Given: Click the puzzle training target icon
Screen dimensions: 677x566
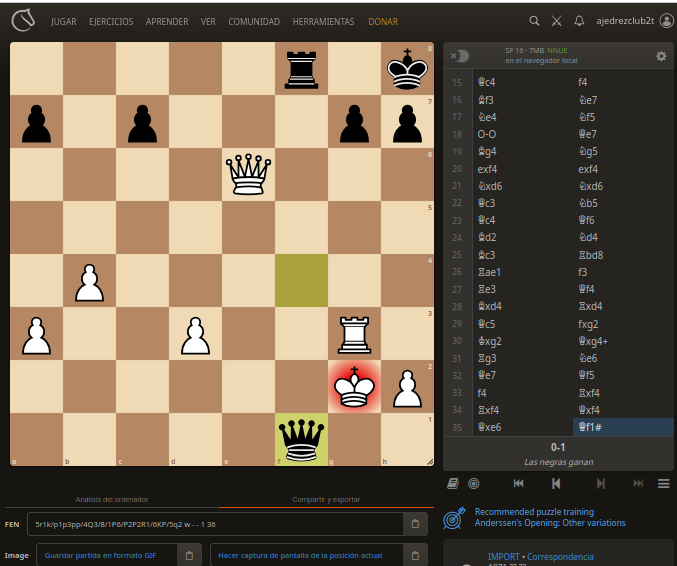Looking at the screenshot, I should pyautogui.click(x=454, y=518).
